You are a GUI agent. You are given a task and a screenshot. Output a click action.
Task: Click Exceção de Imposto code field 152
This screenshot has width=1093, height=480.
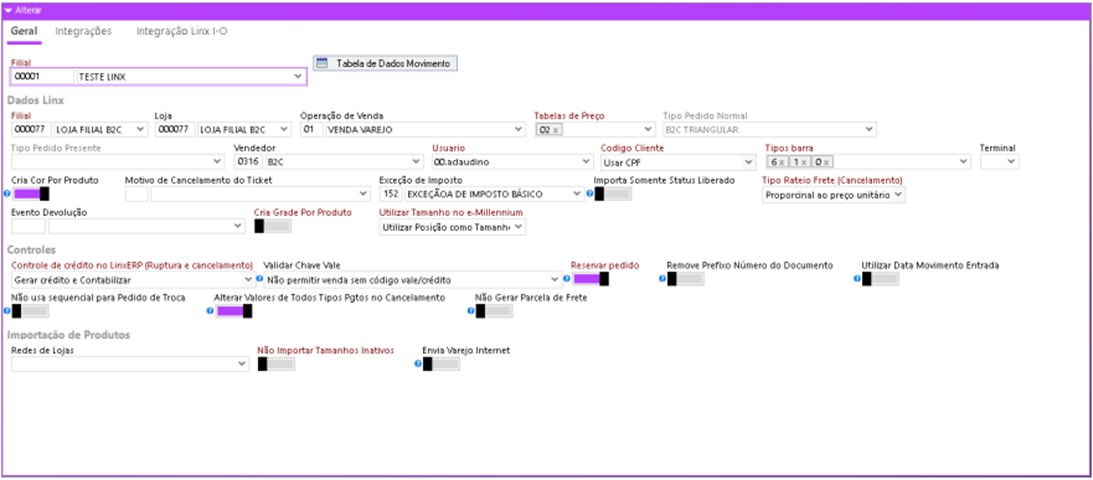tap(390, 194)
